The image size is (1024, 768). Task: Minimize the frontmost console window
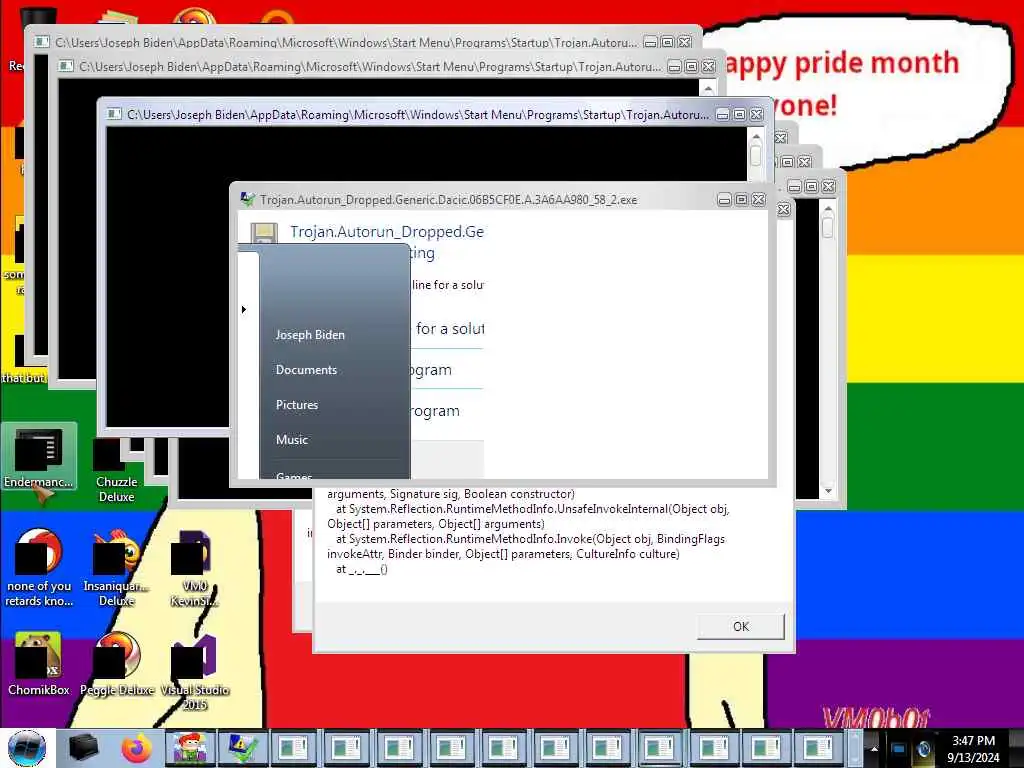tap(722, 115)
